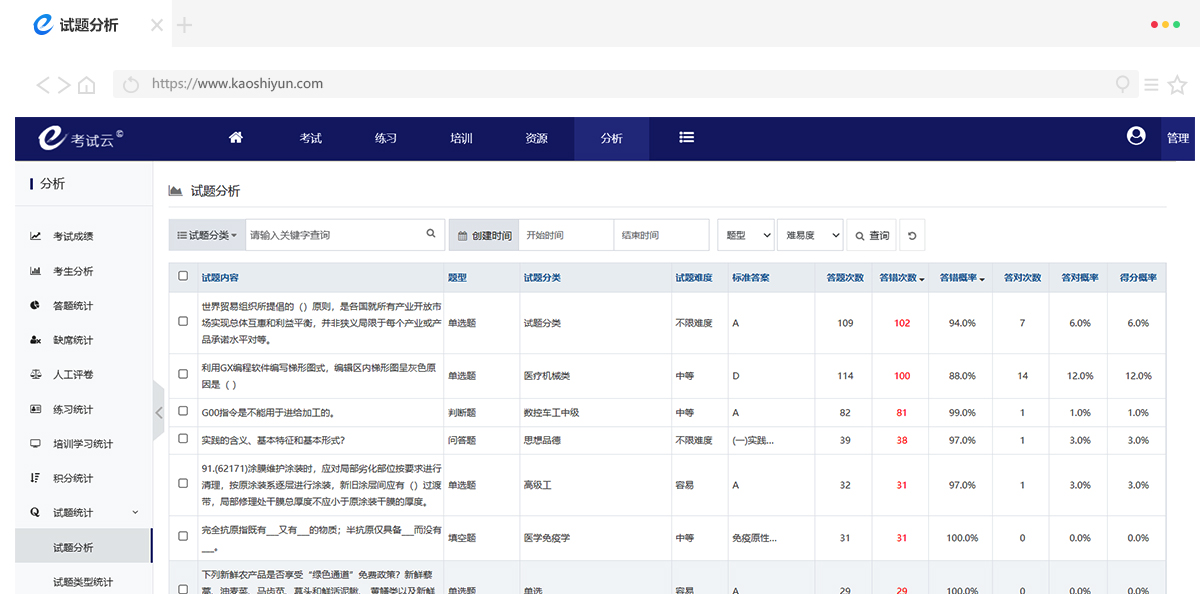Open the 资源 navbar tab
The height and width of the screenshot is (594, 1200).
click(x=536, y=139)
